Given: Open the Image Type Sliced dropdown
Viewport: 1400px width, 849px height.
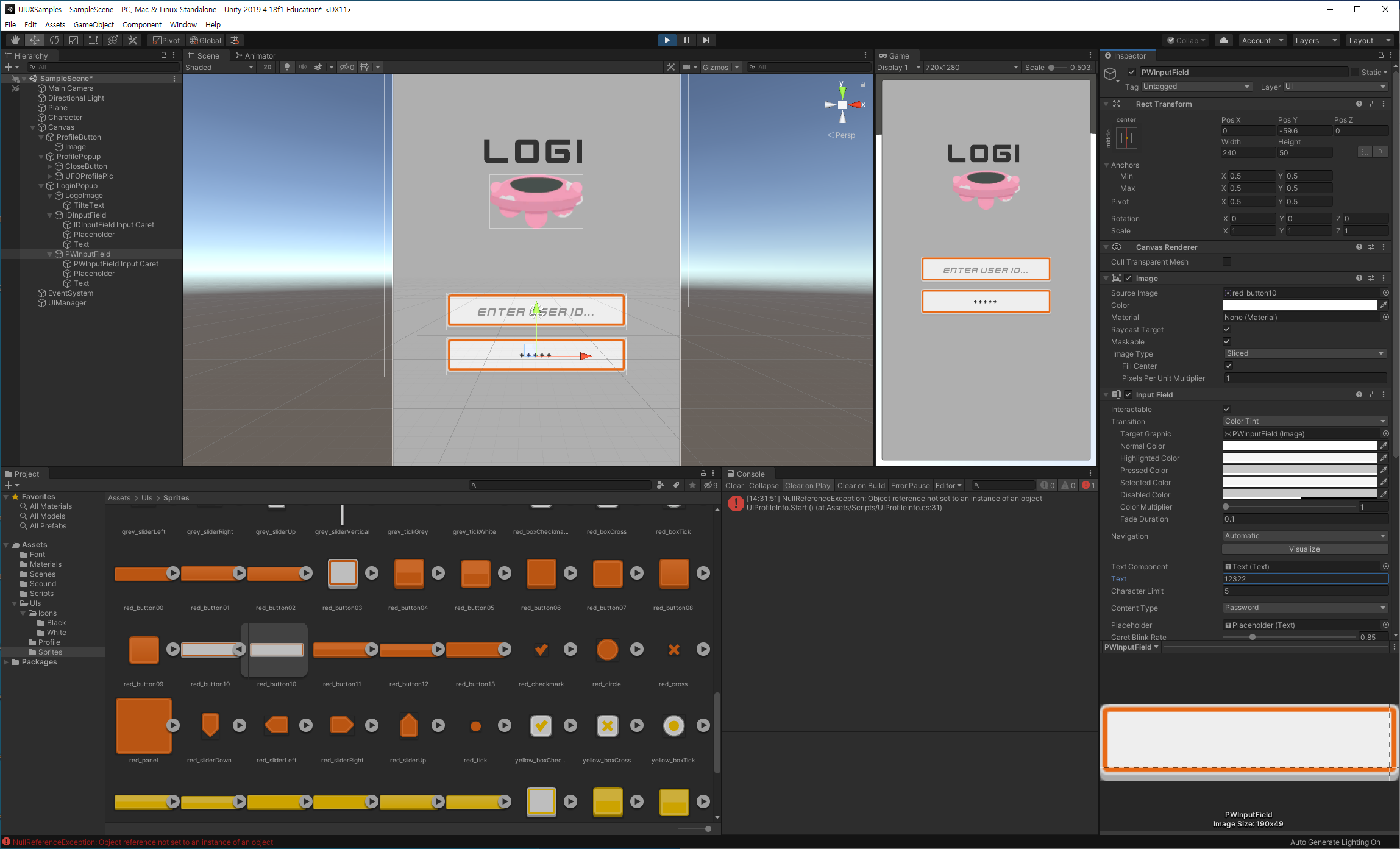Looking at the screenshot, I should [1304, 353].
